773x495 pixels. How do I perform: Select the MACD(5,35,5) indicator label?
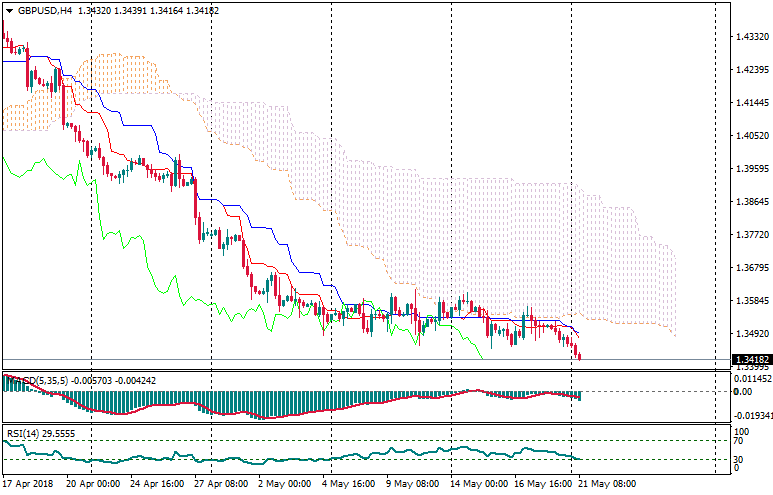coord(35,380)
